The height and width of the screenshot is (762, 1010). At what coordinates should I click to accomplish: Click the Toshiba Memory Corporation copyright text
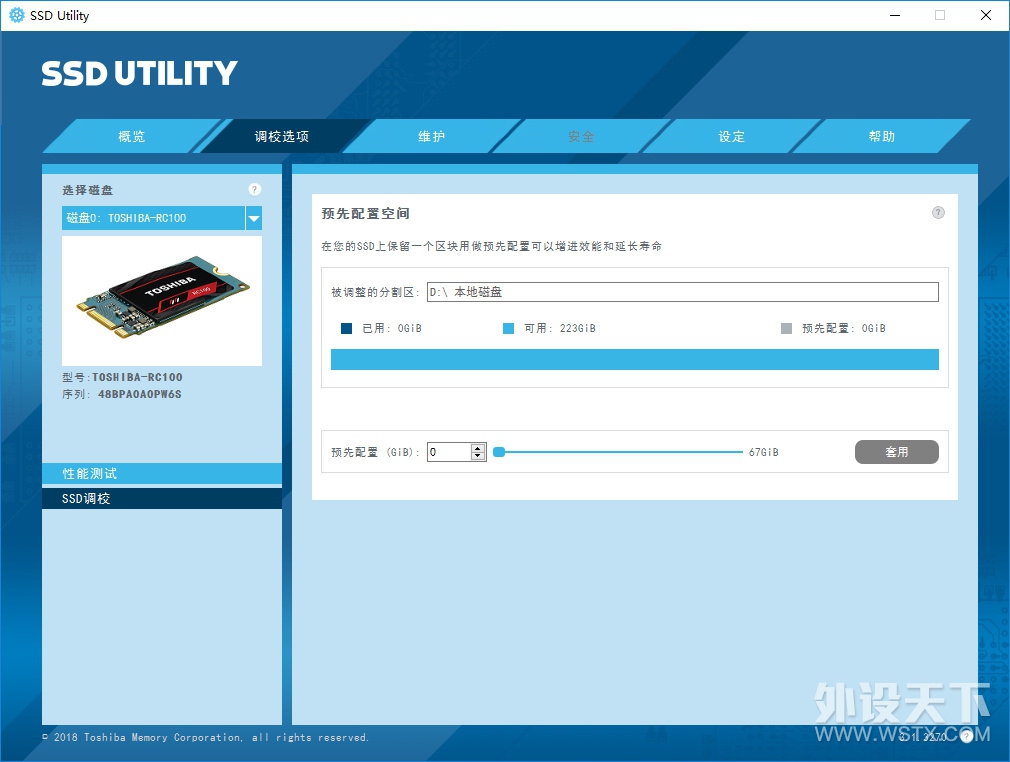pos(206,738)
